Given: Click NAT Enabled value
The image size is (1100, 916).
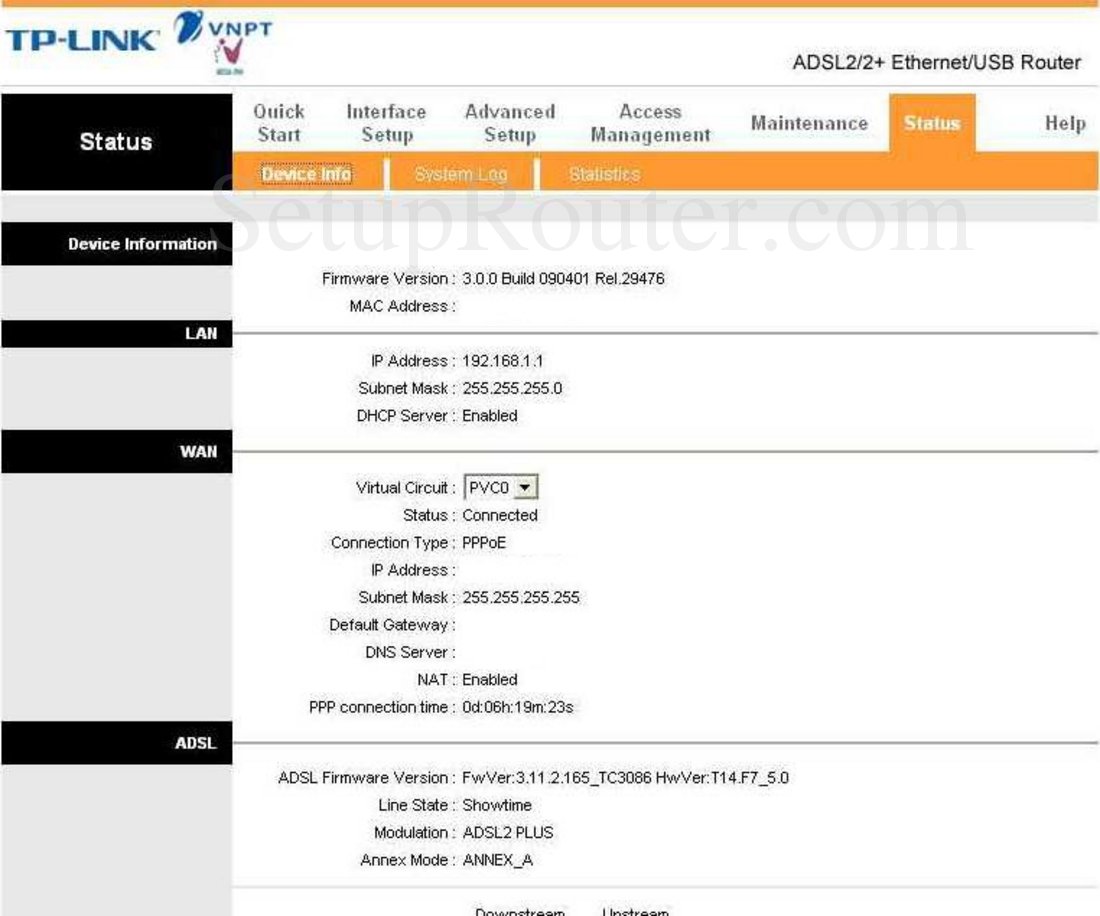Looking at the screenshot, I should click(490, 679).
